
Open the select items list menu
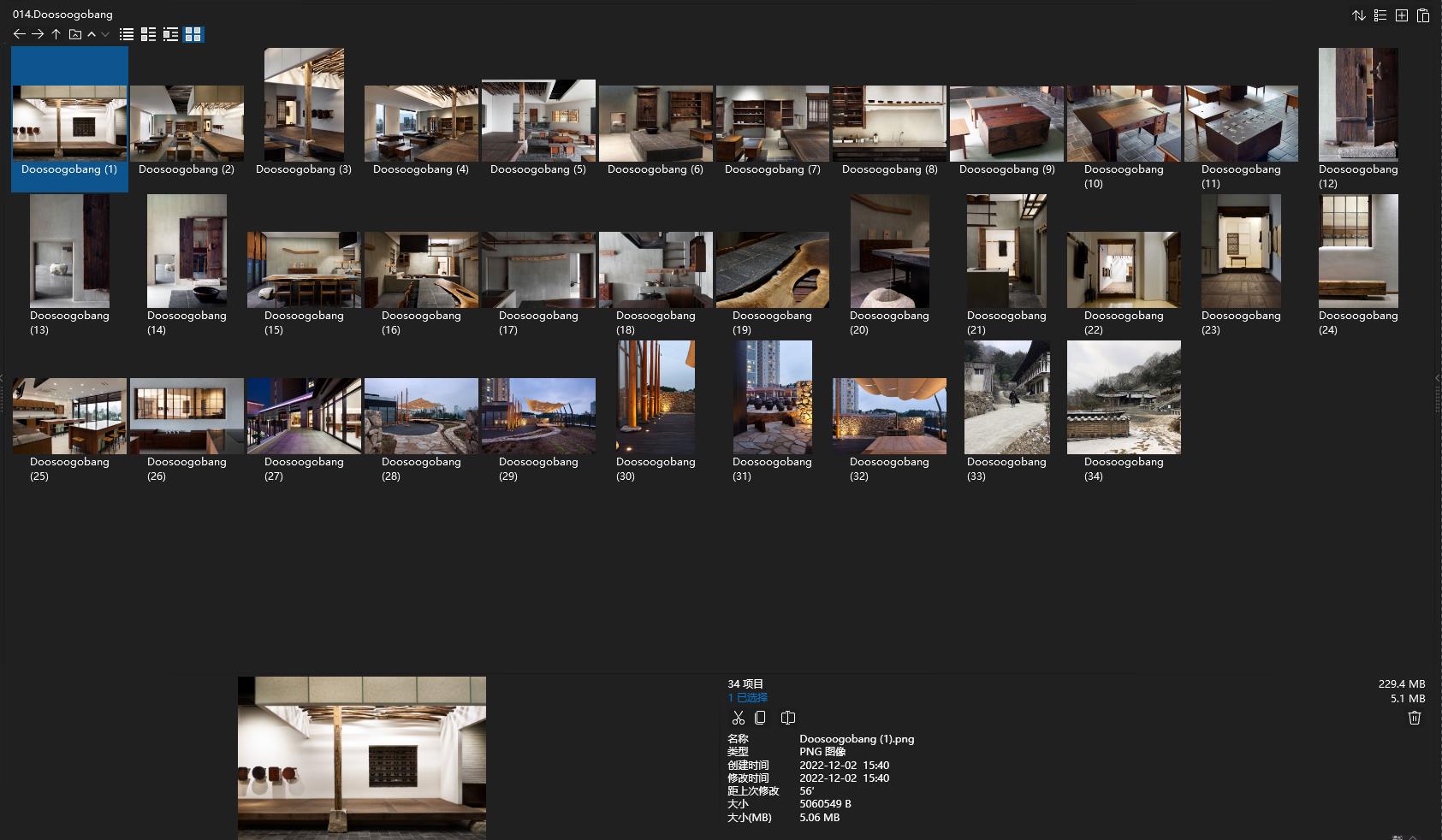(1380, 15)
